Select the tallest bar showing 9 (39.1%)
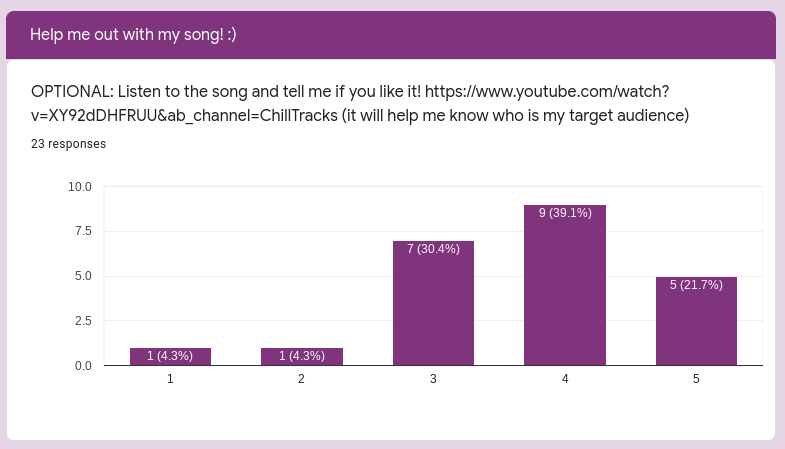The height and width of the screenshot is (449, 785). [565, 285]
